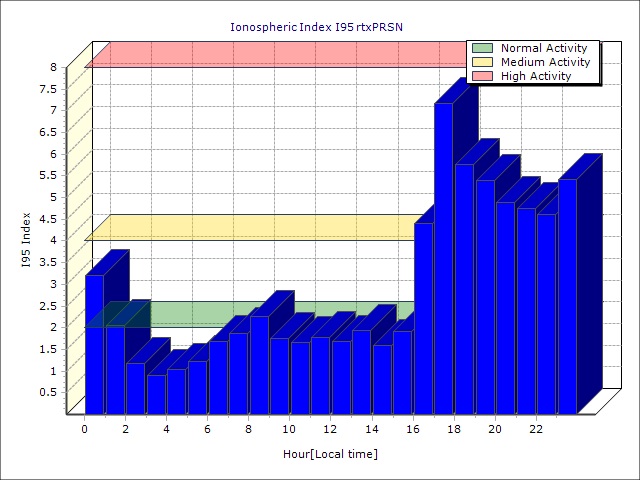Click the y-axis tick label 8
The image size is (640, 480).
click(x=54, y=67)
